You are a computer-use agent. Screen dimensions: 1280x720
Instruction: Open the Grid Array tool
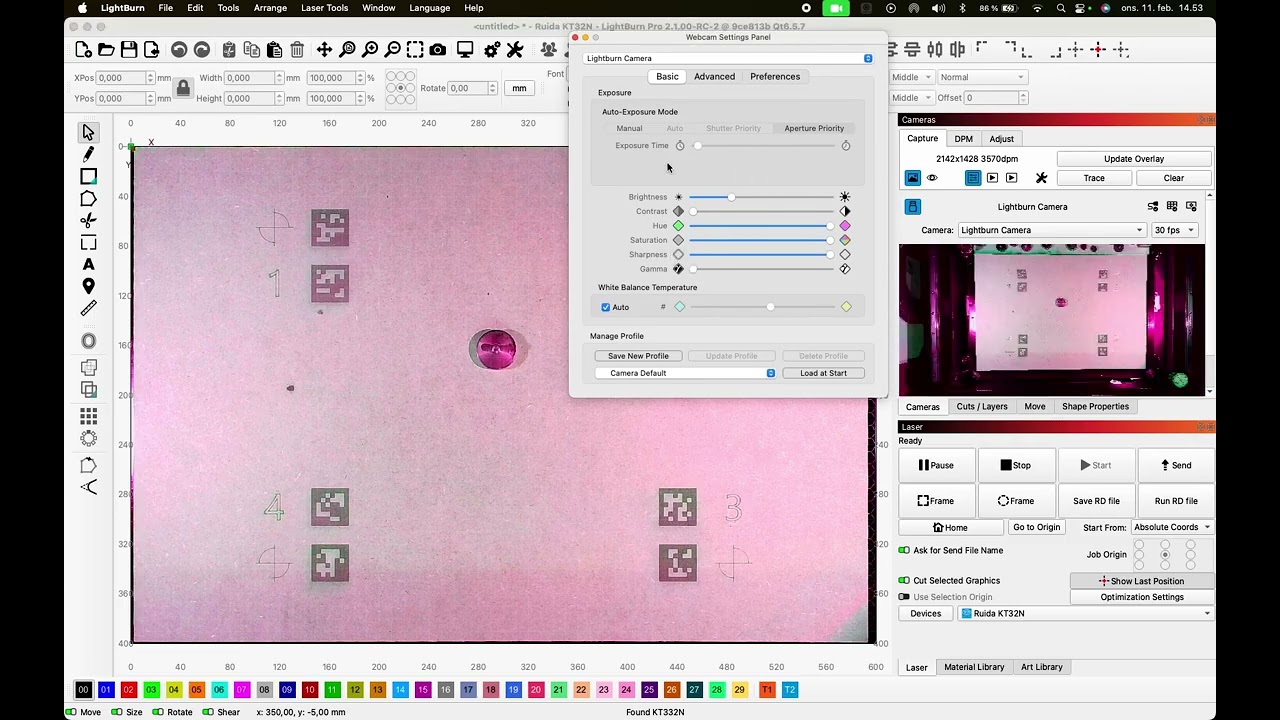tap(88, 416)
